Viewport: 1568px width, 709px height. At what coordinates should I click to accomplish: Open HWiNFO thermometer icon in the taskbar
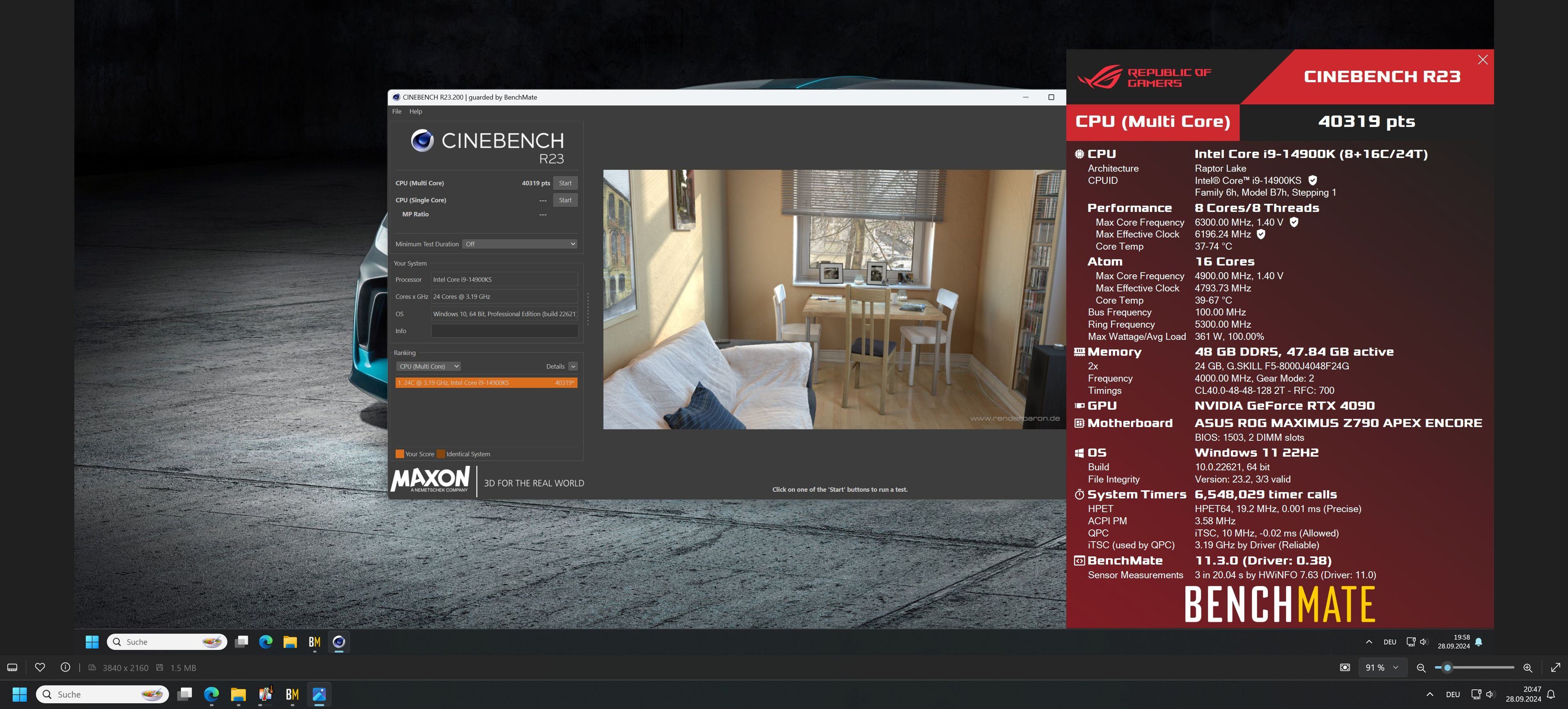click(x=265, y=694)
